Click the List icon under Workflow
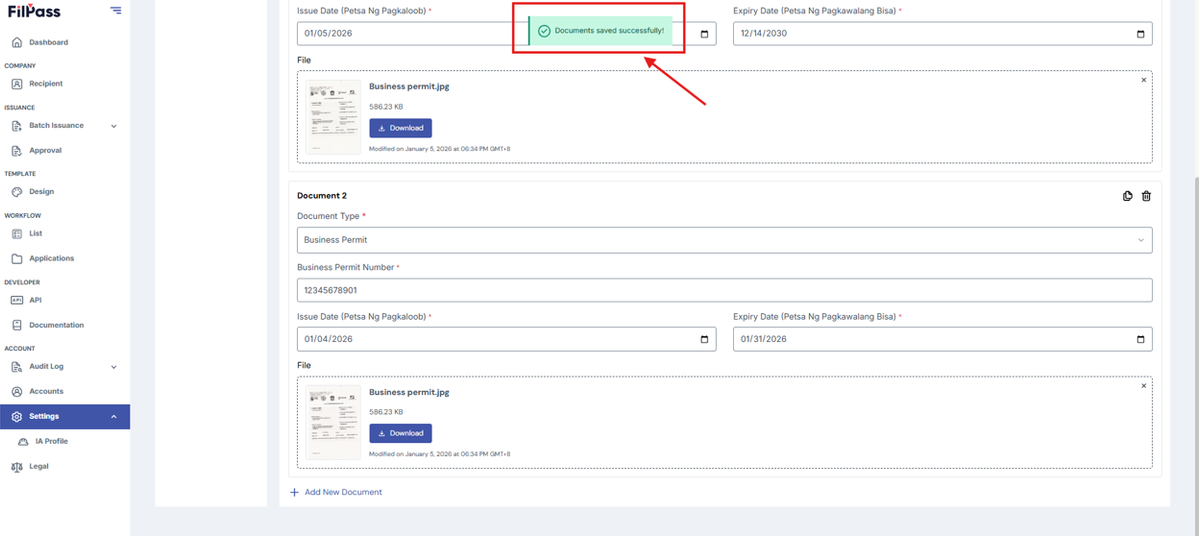The height and width of the screenshot is (536, 1200). (x=17, y=234)
